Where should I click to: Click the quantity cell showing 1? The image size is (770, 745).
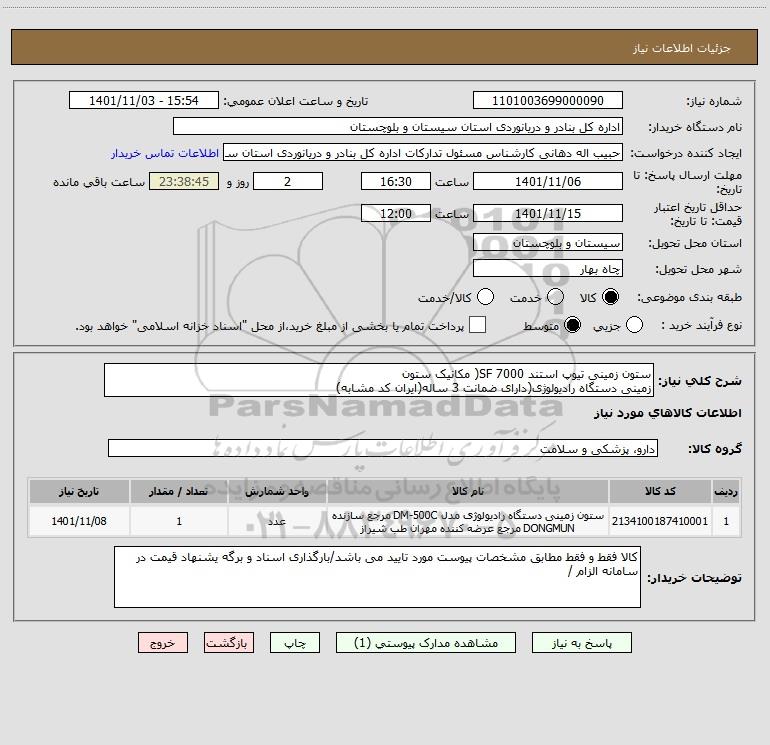point(179,521)
